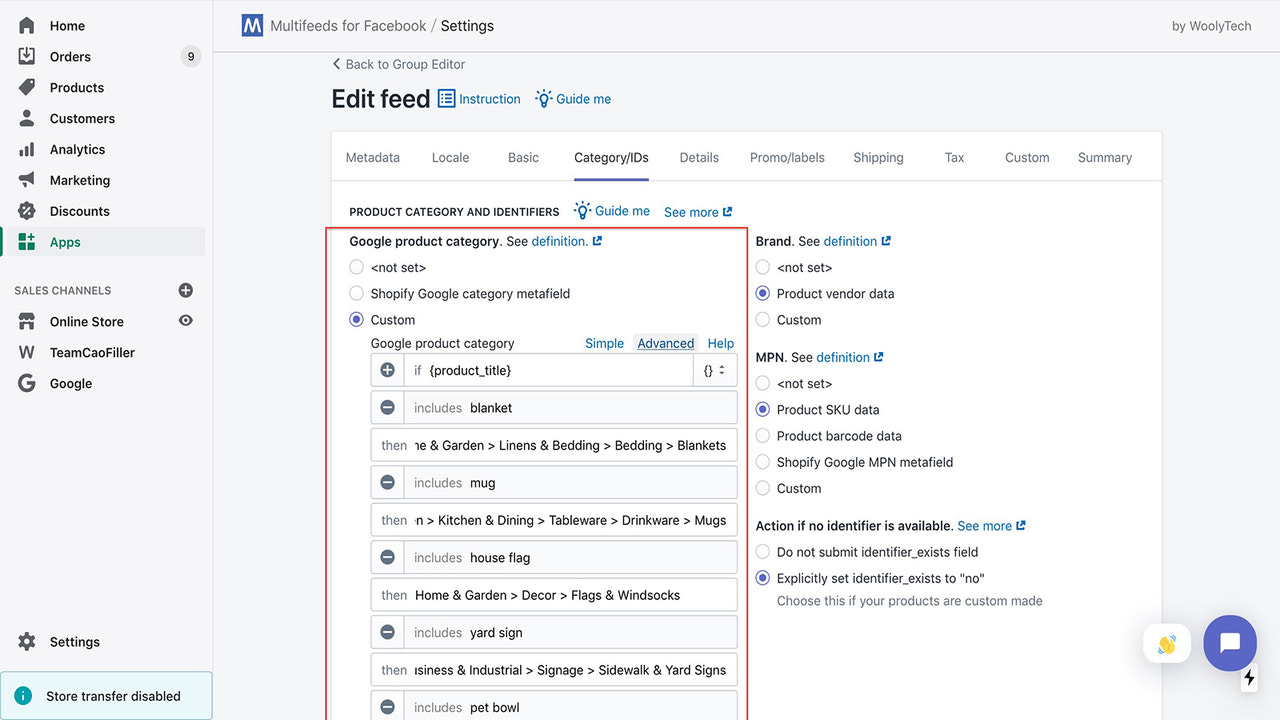This screenshot has width=1280, height=720.
Task: Switch to the Shipping tab
Action: pyautogui.click(x=878, y=157)
